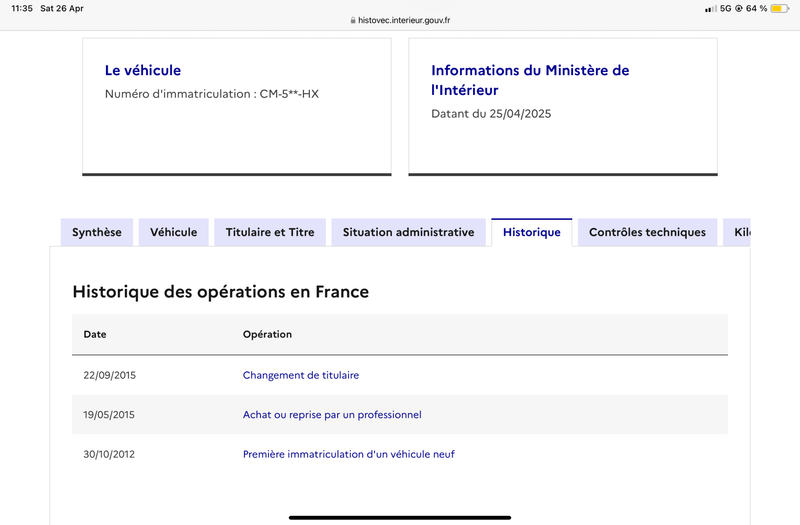The image size is (800, 525).
Task: Click the Datant du 25/04/2025 text
Action: coord(491,114)
